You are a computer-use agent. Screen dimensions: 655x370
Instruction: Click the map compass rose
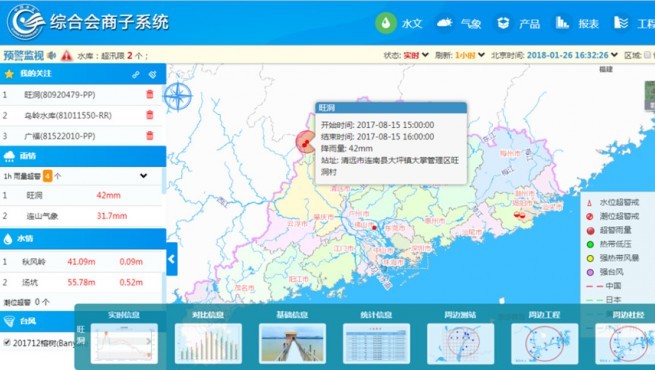(178, 96)
